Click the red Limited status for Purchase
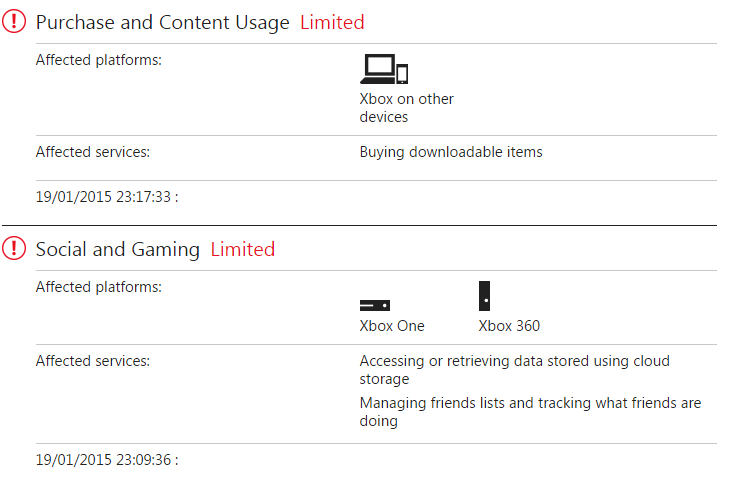This screenshot has width=734, height=479. pos(332,22)
